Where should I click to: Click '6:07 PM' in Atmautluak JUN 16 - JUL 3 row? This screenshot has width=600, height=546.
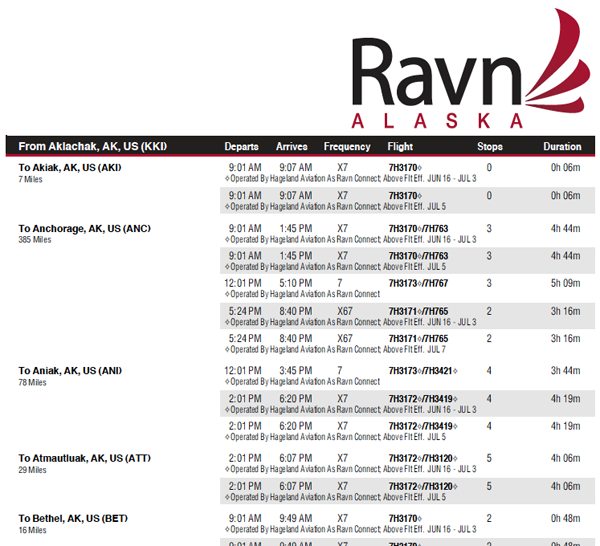point(295,458)
